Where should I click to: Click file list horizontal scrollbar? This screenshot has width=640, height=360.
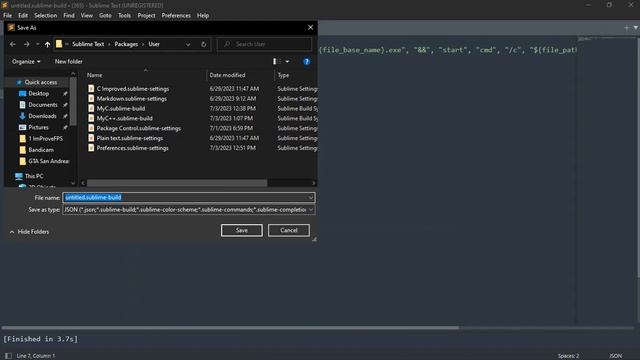pos(177,183)
